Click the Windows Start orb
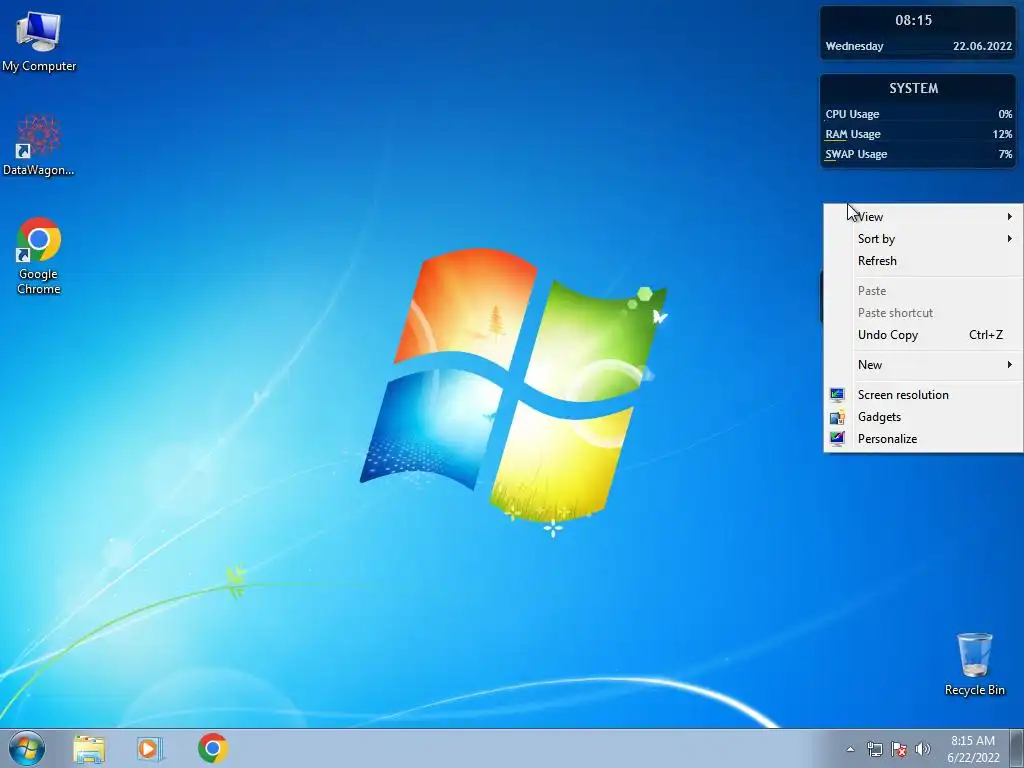 click(x=27, y=748)
